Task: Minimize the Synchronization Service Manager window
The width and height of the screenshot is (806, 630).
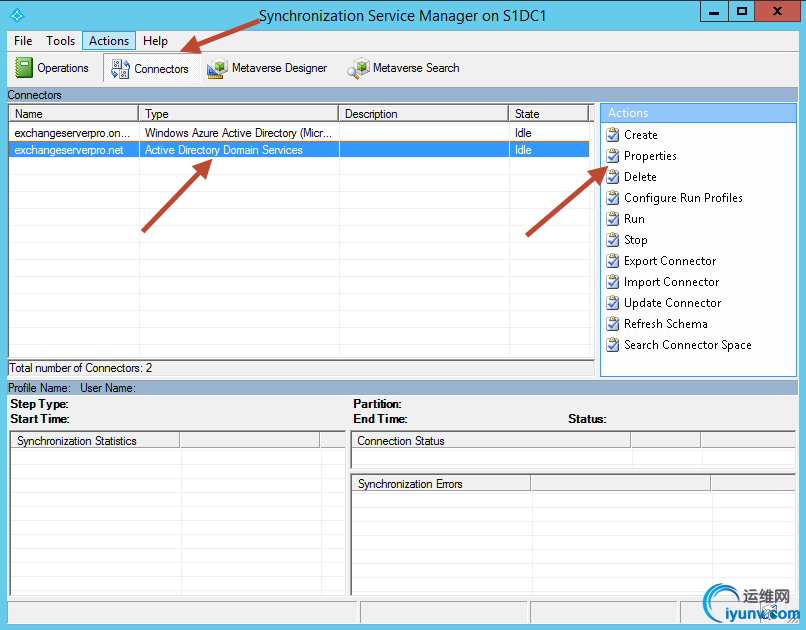Action: coord(714,11)
